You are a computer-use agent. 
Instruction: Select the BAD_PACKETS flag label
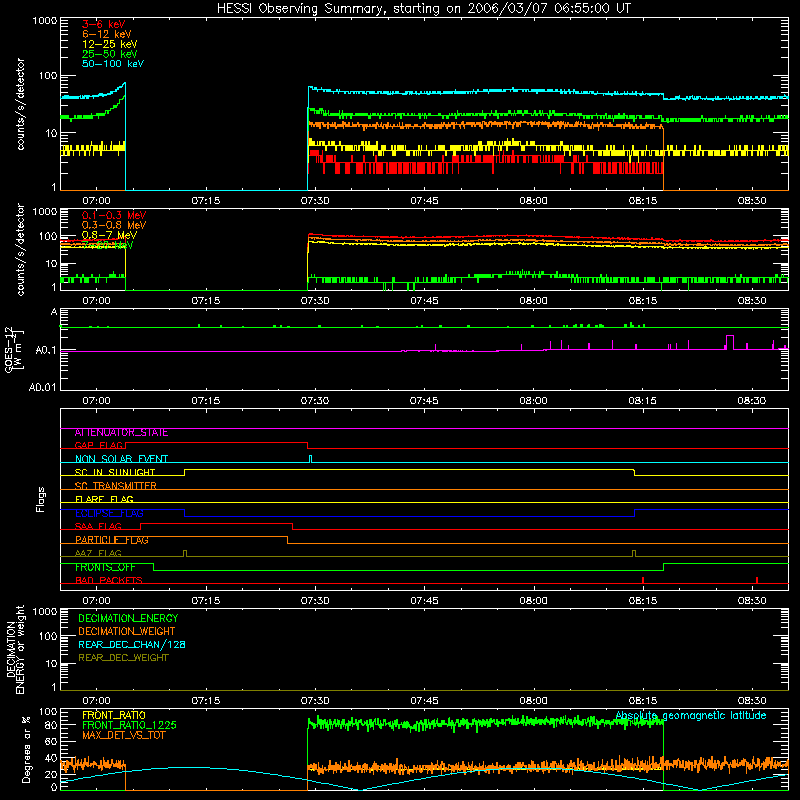click(109, 580)
